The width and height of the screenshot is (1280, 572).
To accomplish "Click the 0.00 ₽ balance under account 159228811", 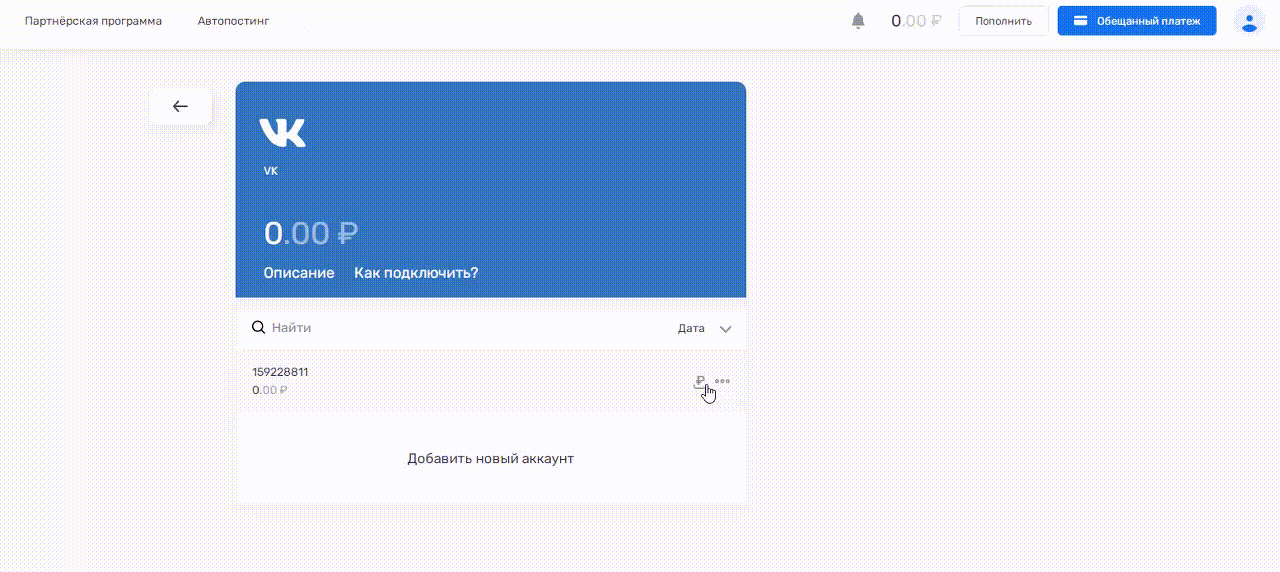I will (270, 390).
